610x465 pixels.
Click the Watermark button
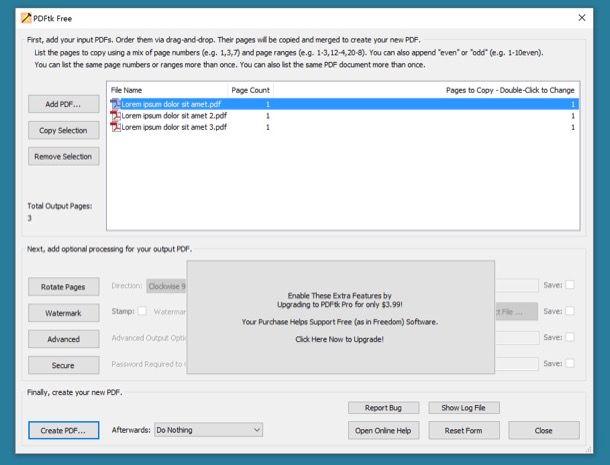click(x=63, y=313)
